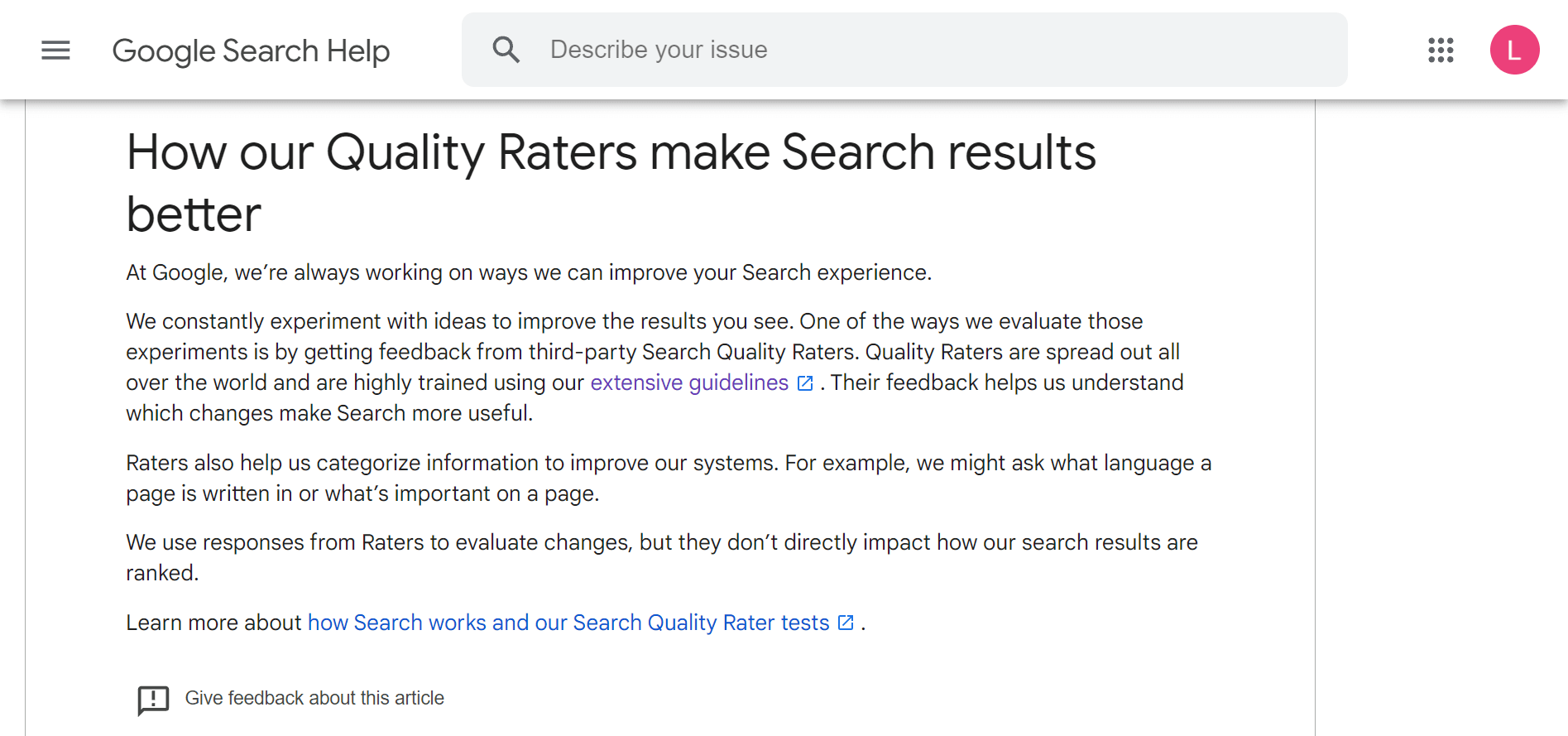Screen dimensions: 1568x736
Task: Open the main menu hamburger icon
Action: 55,51
